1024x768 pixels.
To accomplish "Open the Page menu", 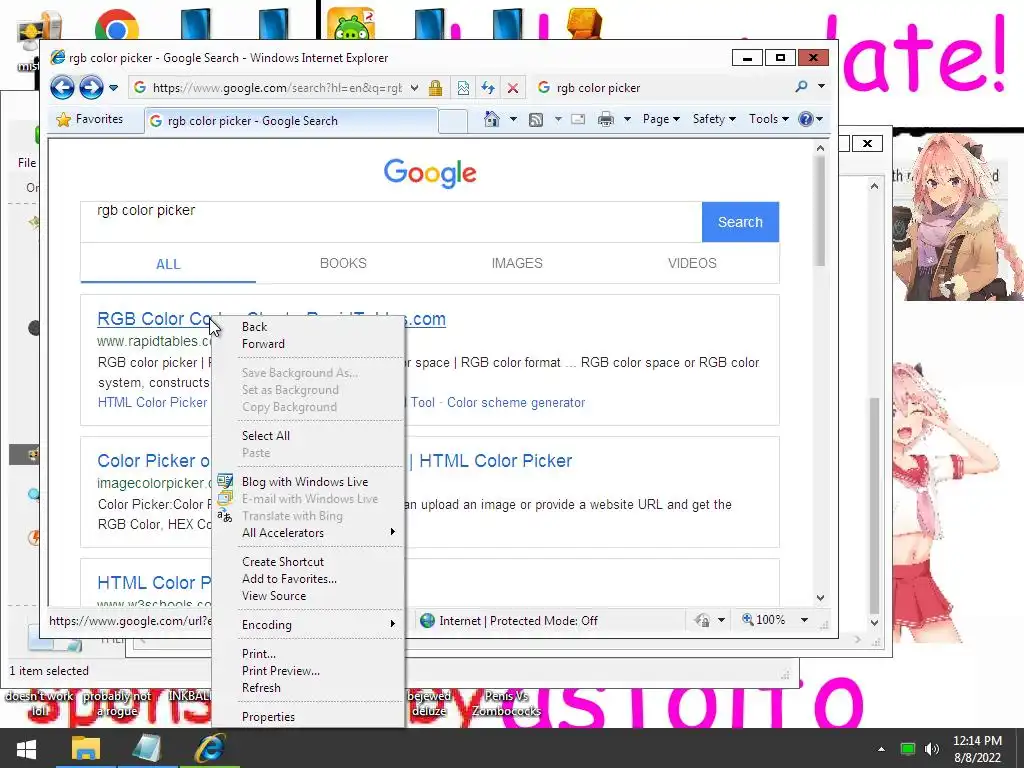I will [x=661, y=119].
